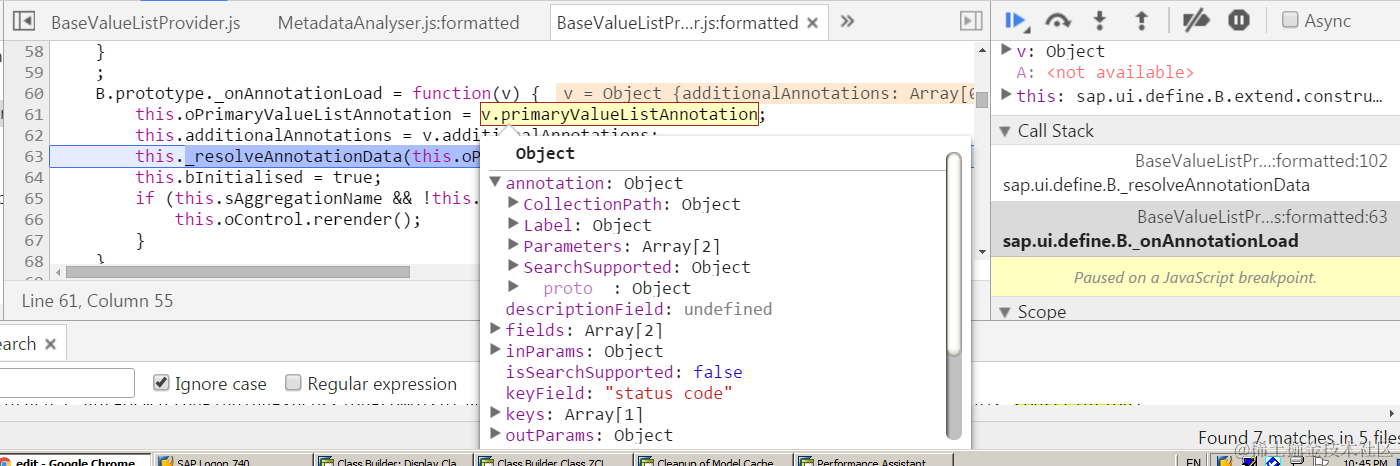Screen dimensions: 1400x466
Task: Click the descriptionField undefined entry
Action: [x=638, y=309]
